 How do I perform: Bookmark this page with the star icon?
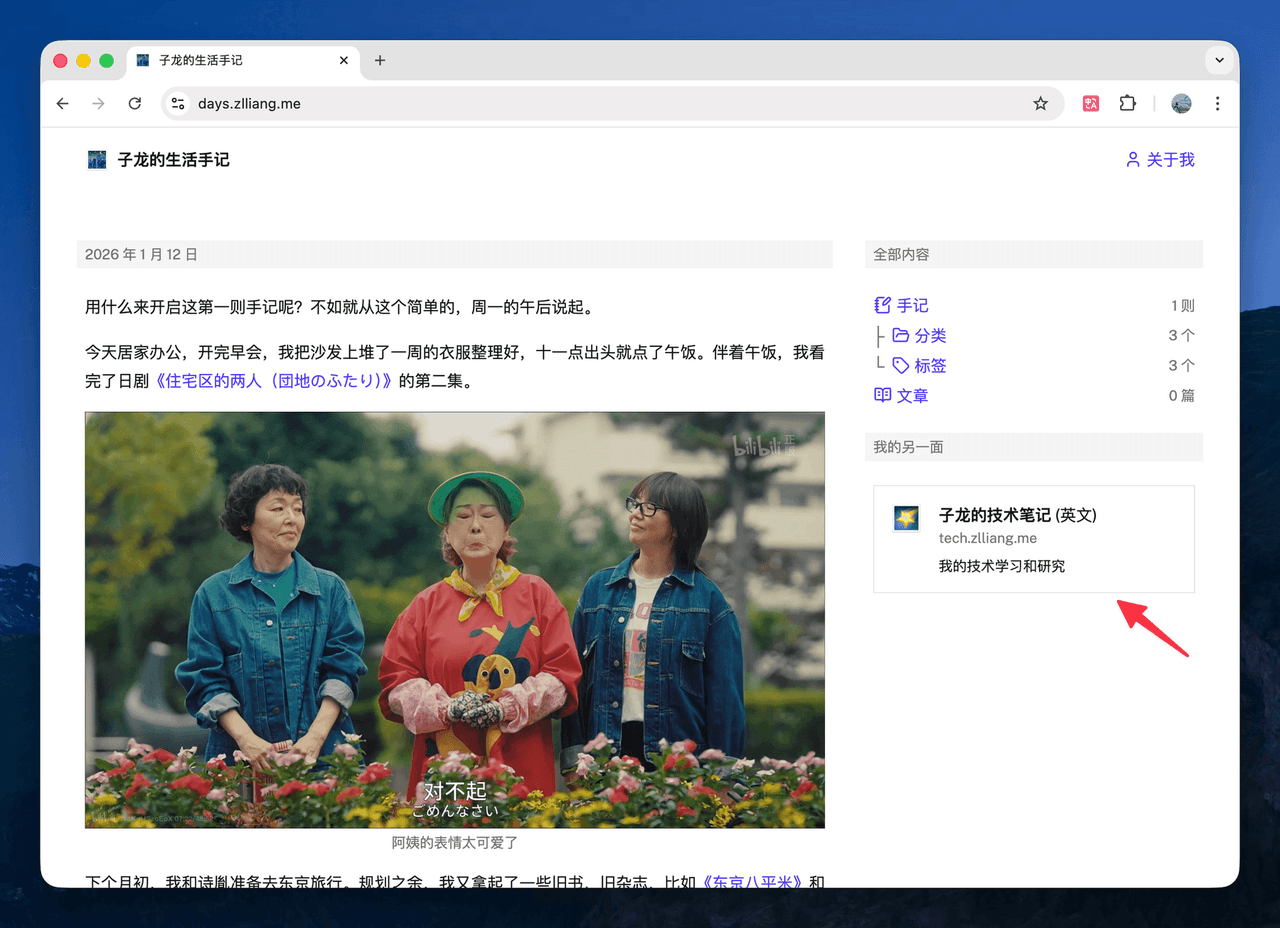pyautogui.click(x=1041, y=103)
